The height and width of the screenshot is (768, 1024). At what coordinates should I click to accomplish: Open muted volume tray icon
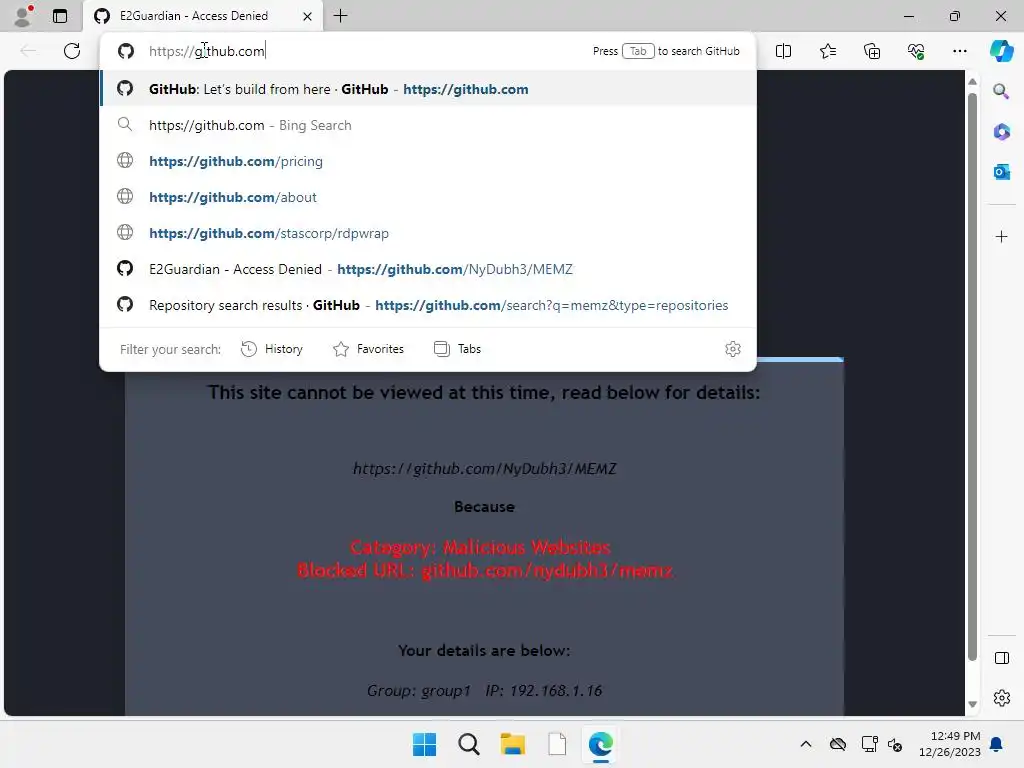click(895, 744)
